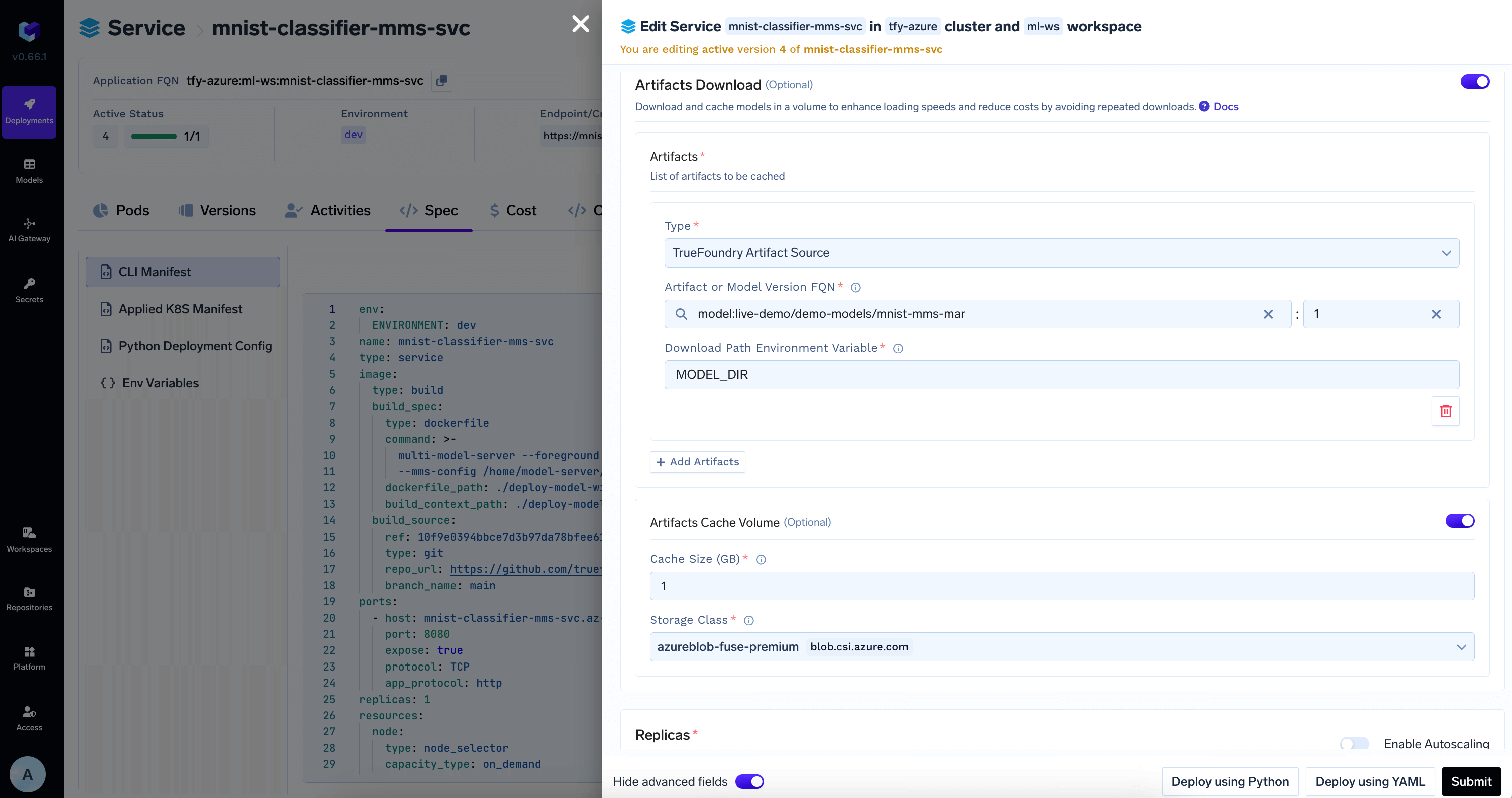Open the Storage Class dropdown
Screen dimensions: 1512x798
tap(1061, 647)
